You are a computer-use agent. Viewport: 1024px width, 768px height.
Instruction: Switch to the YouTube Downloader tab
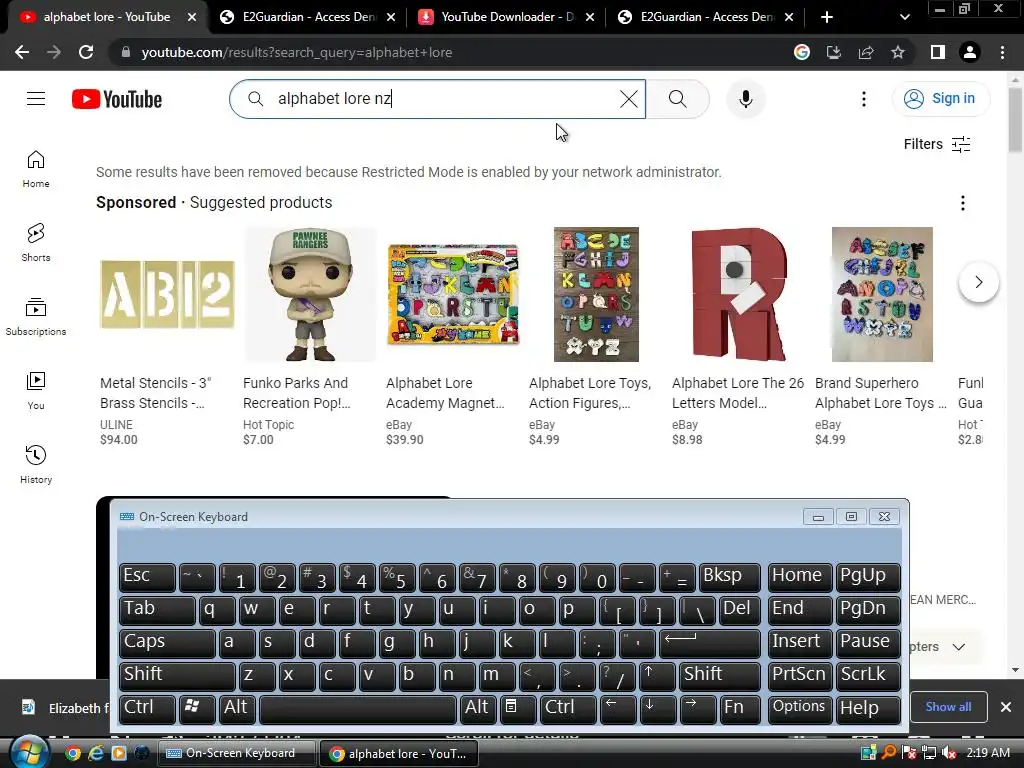[x=506, y=17]
